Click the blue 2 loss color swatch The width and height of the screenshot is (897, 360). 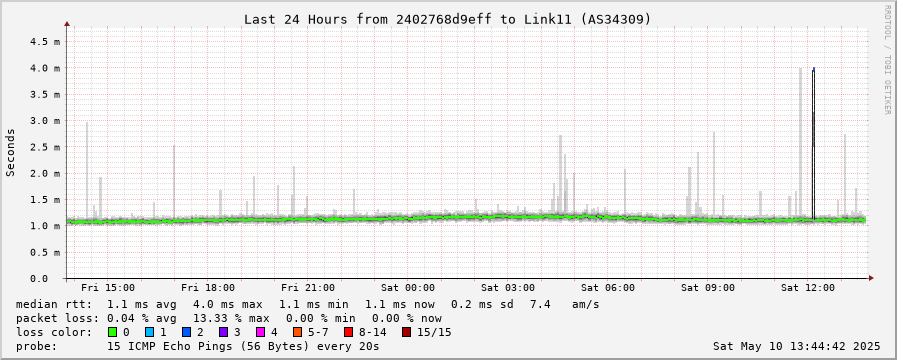point(186,332)
